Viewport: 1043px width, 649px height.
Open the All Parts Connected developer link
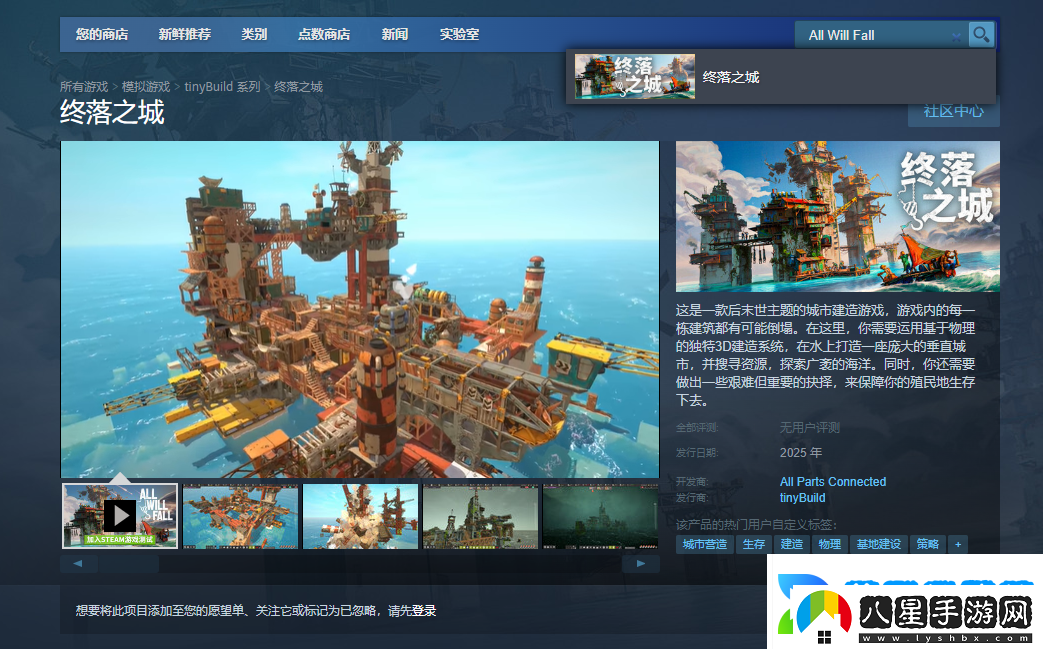832,482
